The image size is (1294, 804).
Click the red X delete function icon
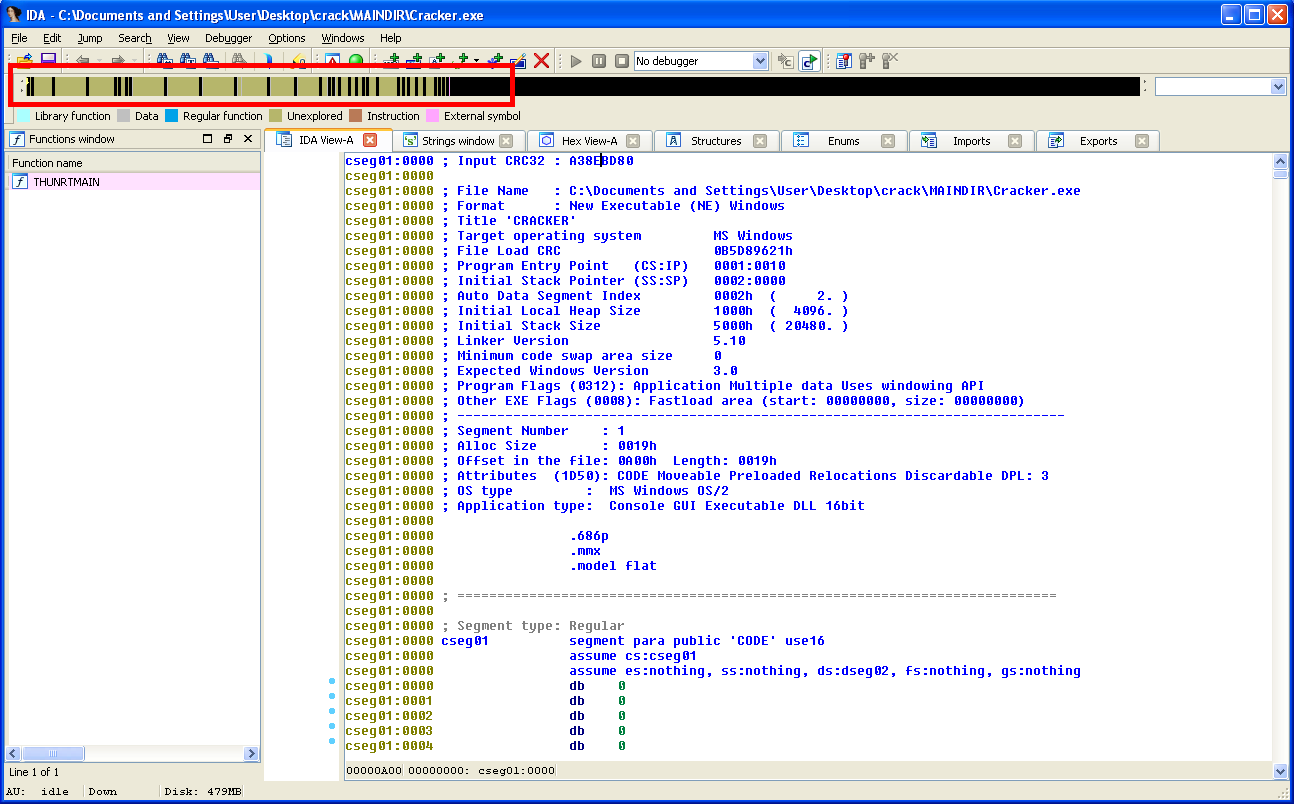pyautogui.click(x=540, y=61)
